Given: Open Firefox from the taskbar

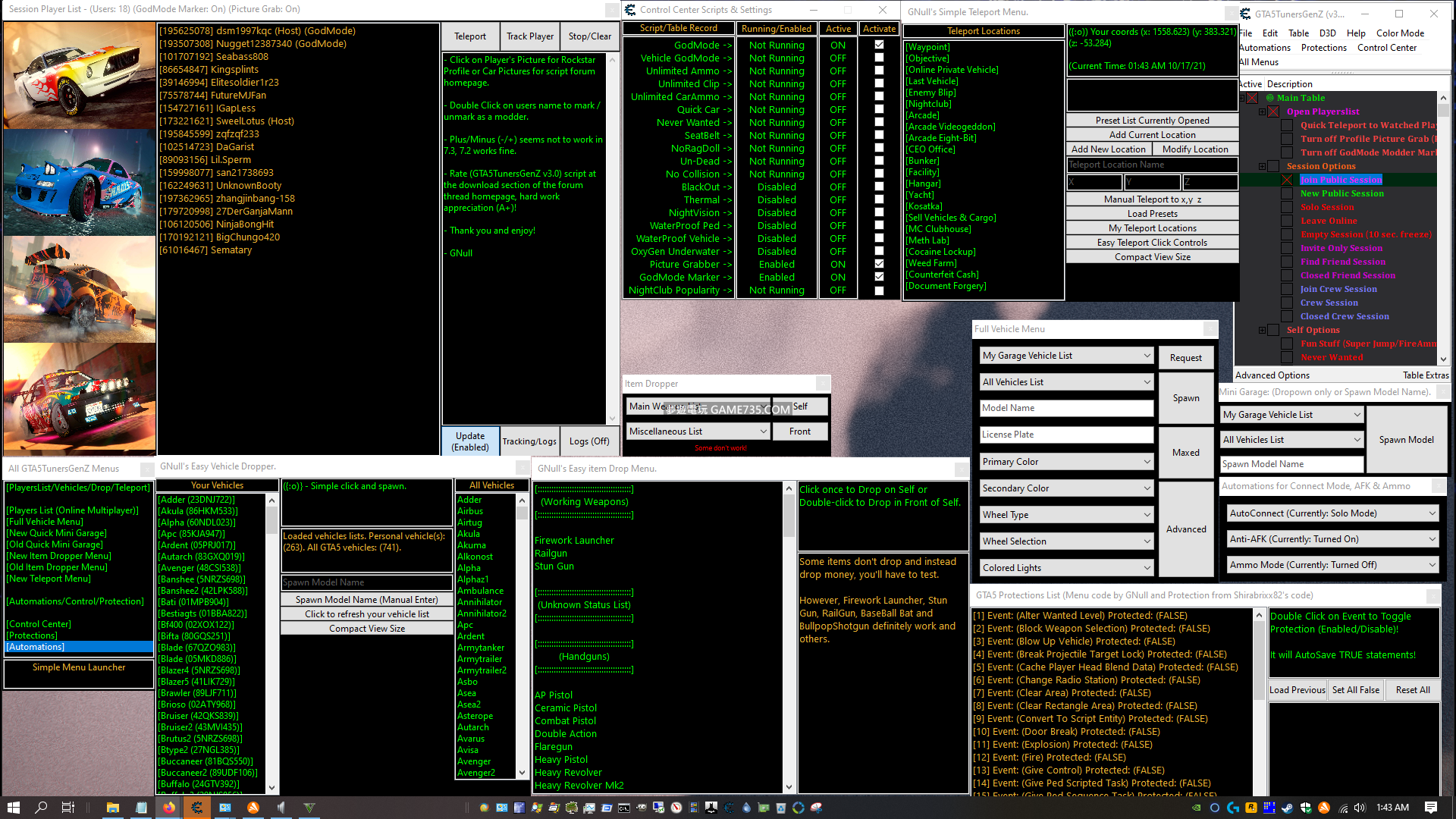Looking at the screenshot, I should [168, 808].
